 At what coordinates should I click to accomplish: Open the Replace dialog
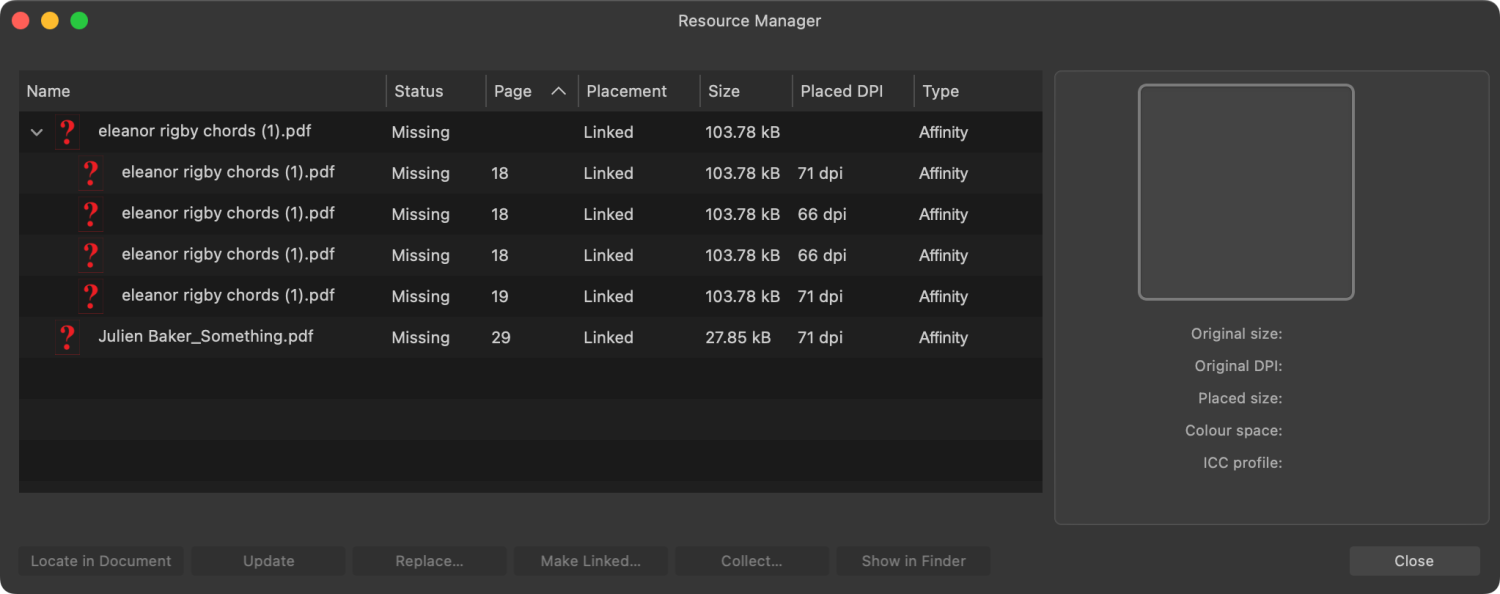pos(429,561)
